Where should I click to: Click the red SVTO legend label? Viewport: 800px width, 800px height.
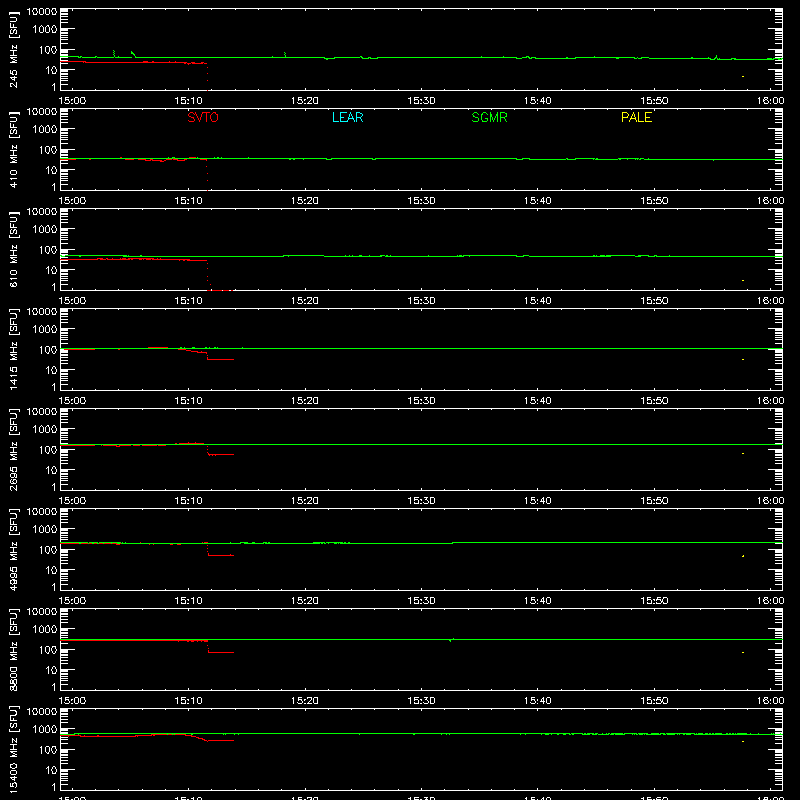click(x=203, y=117)
